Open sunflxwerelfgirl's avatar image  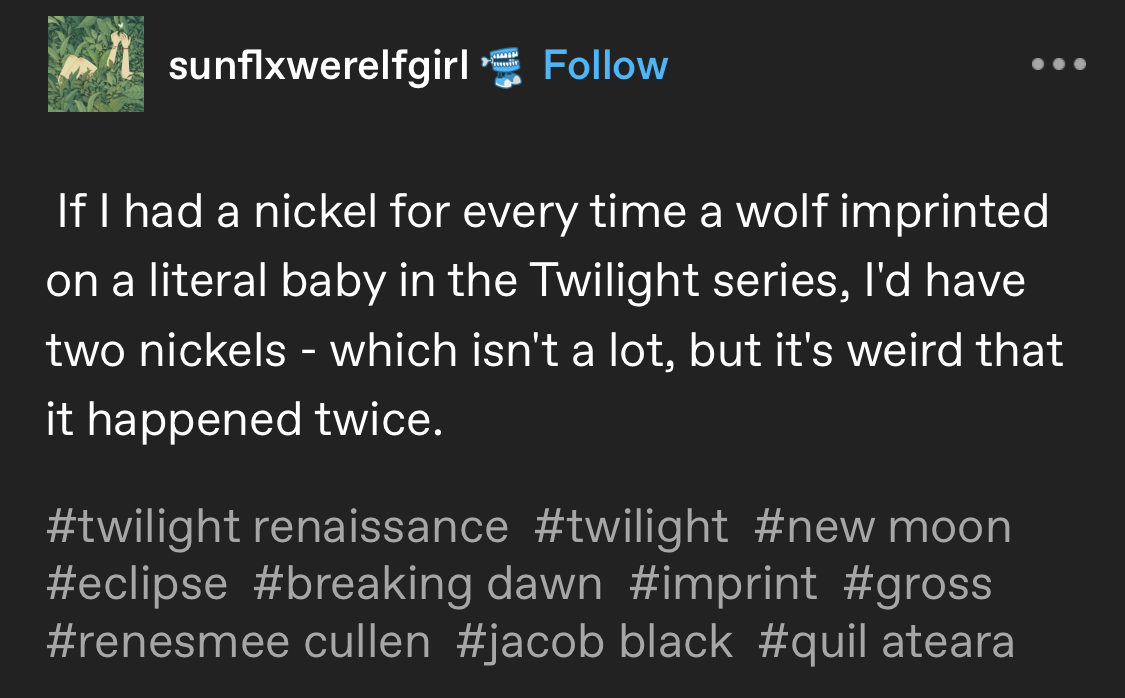coord(96,64)
